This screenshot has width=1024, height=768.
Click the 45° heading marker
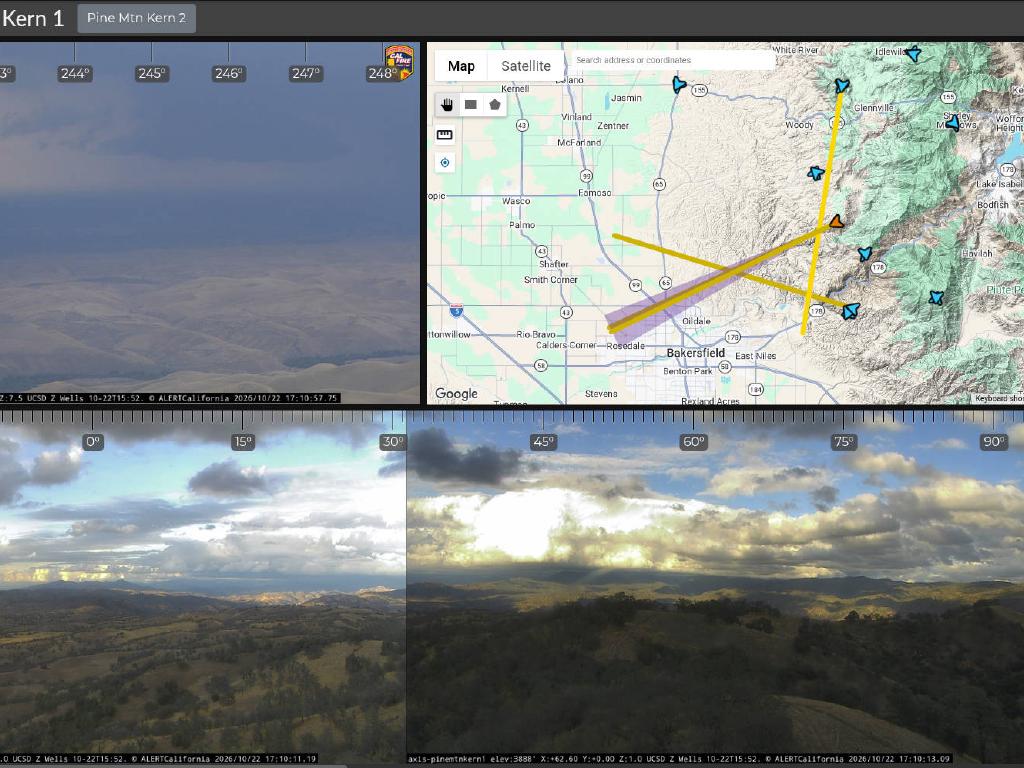click(x=543, y=442)
